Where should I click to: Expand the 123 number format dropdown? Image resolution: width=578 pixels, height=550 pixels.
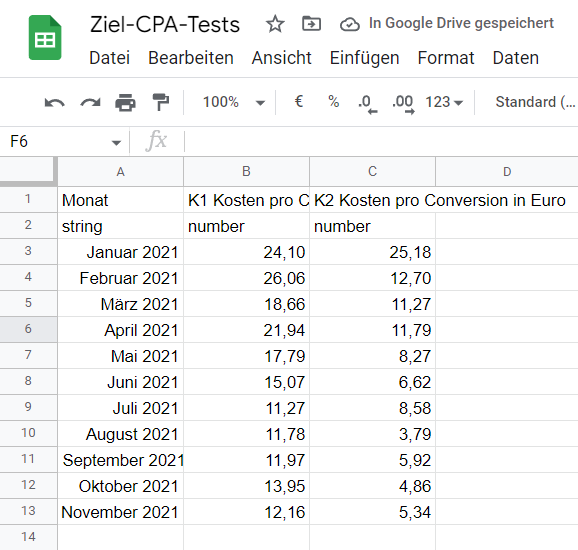[x=444, y=102]
